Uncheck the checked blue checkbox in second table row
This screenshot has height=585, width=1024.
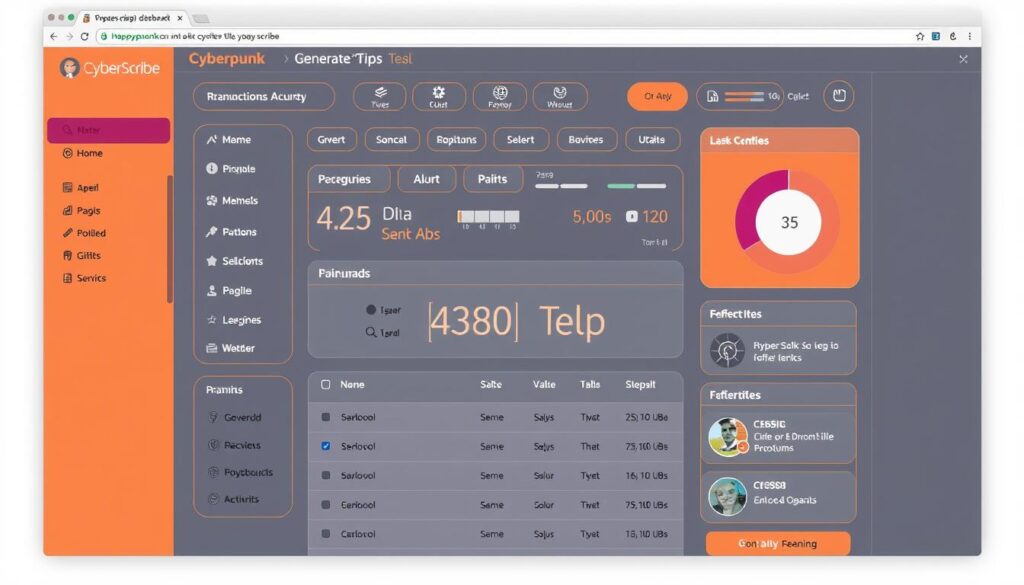point(326,446)
